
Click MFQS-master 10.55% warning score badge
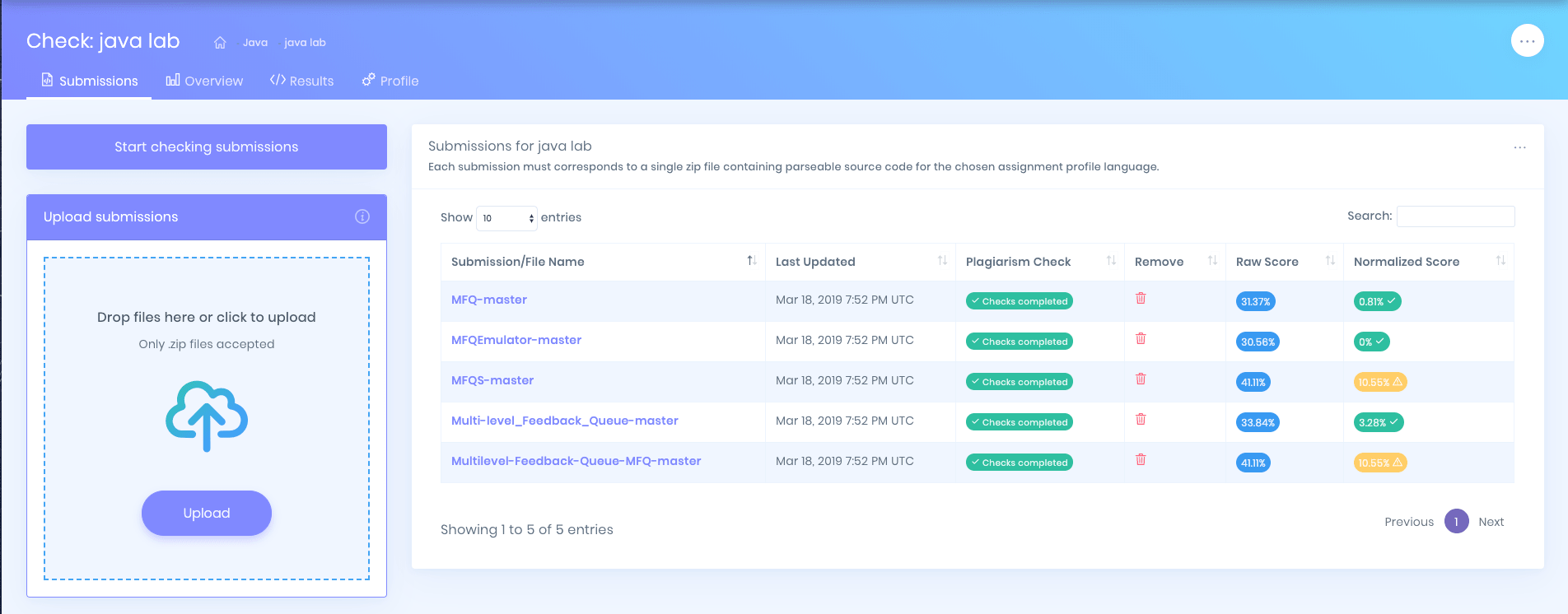(x=1380, y=382)
